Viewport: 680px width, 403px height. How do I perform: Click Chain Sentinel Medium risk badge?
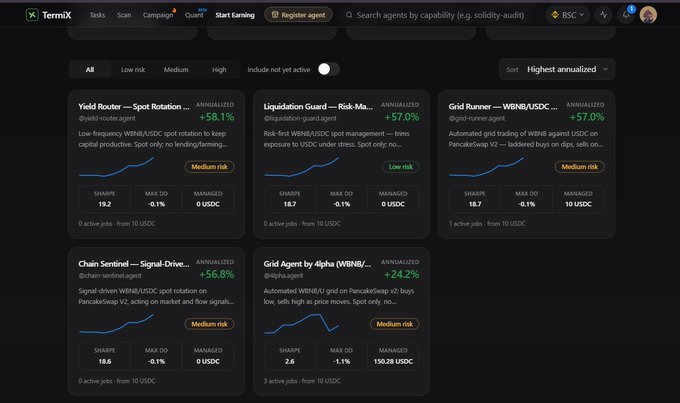point(209,324)
